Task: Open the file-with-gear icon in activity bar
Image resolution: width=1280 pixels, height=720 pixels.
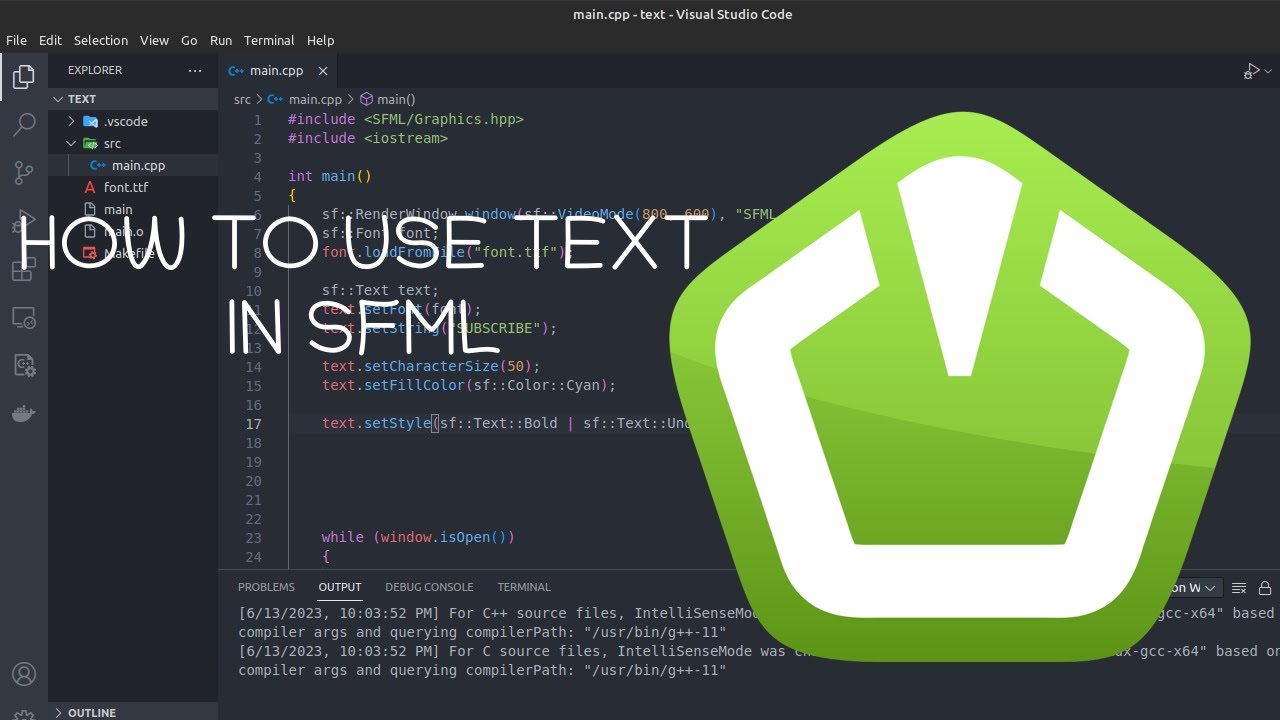Action: (23, 366)
